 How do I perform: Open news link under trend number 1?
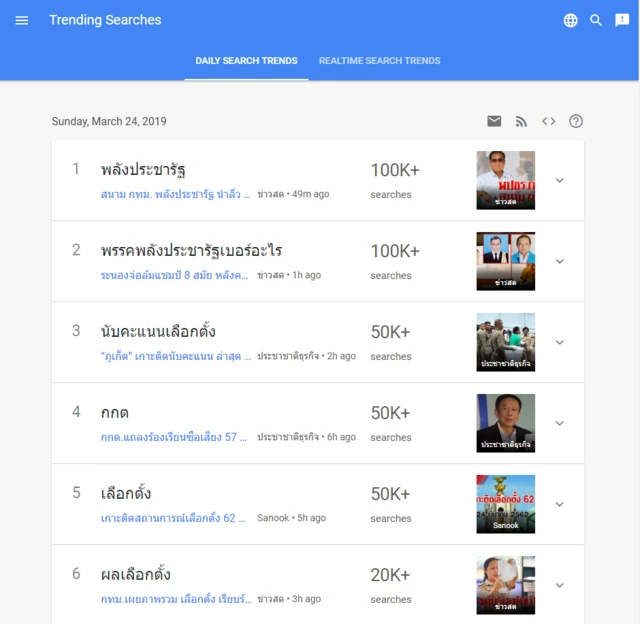(x=174, y=194)
